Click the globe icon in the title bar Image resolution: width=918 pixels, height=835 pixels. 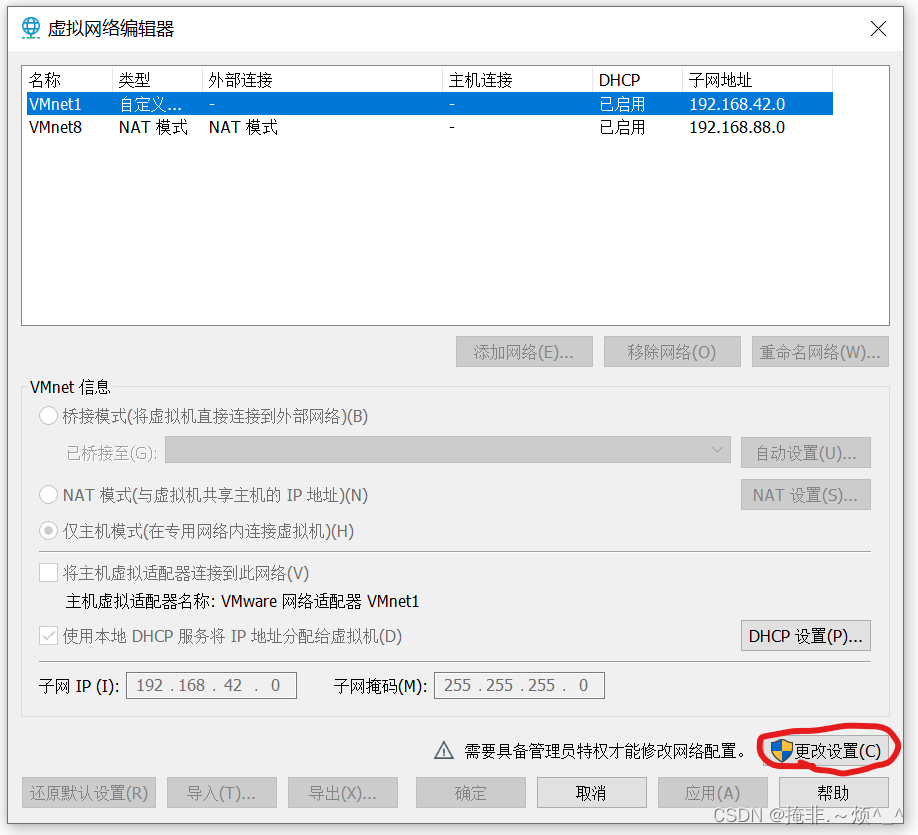(x=30, y=28)
